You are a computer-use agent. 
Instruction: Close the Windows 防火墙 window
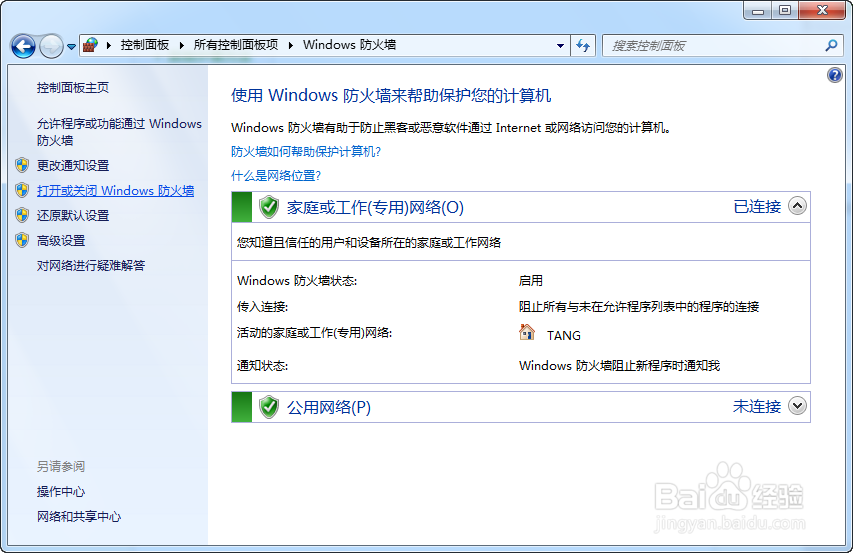[822, 10]
